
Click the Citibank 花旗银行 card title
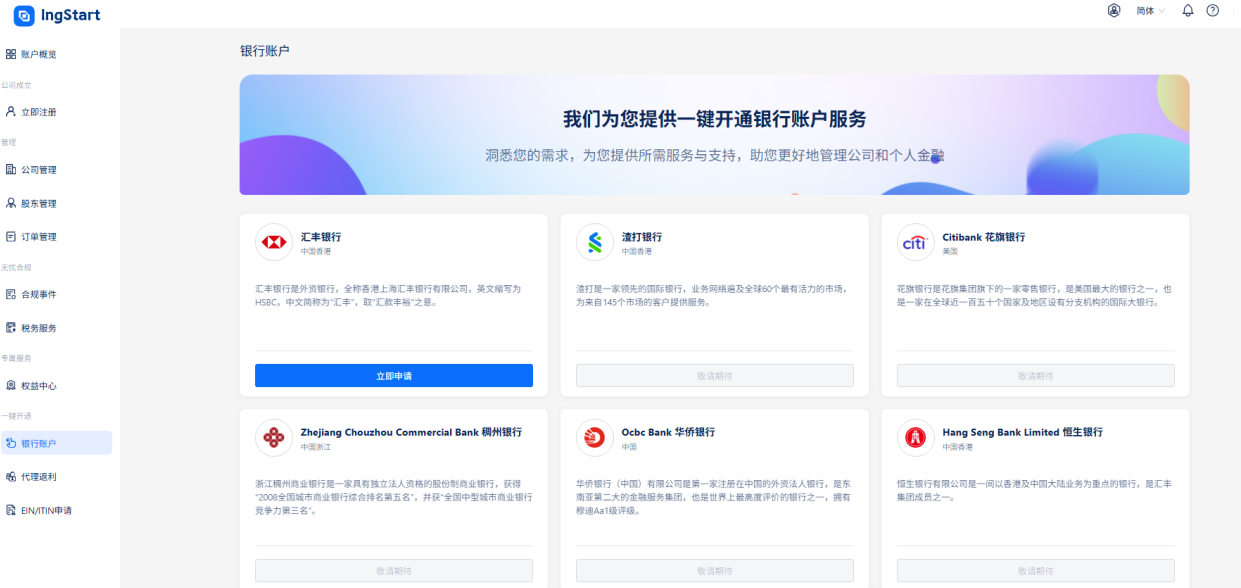tap(984, 237)
